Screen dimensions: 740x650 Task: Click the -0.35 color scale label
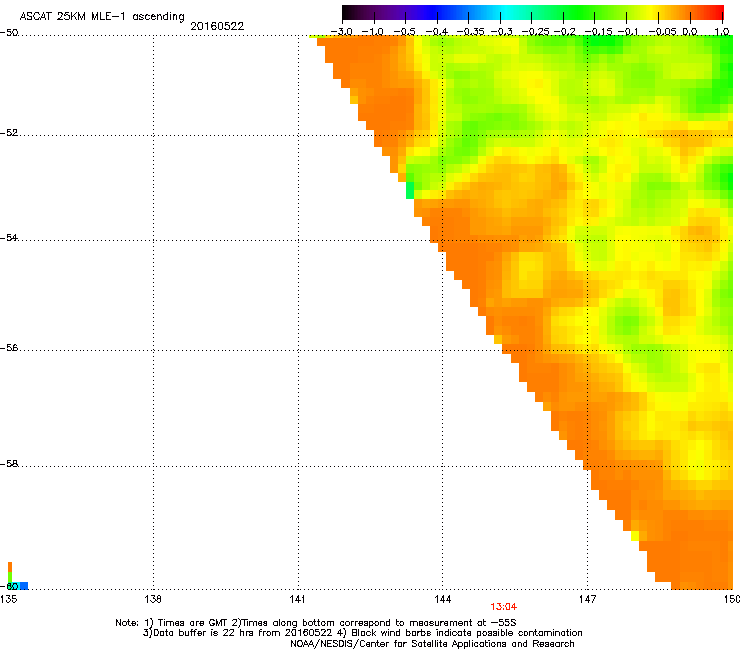click(x=471, y=32)
